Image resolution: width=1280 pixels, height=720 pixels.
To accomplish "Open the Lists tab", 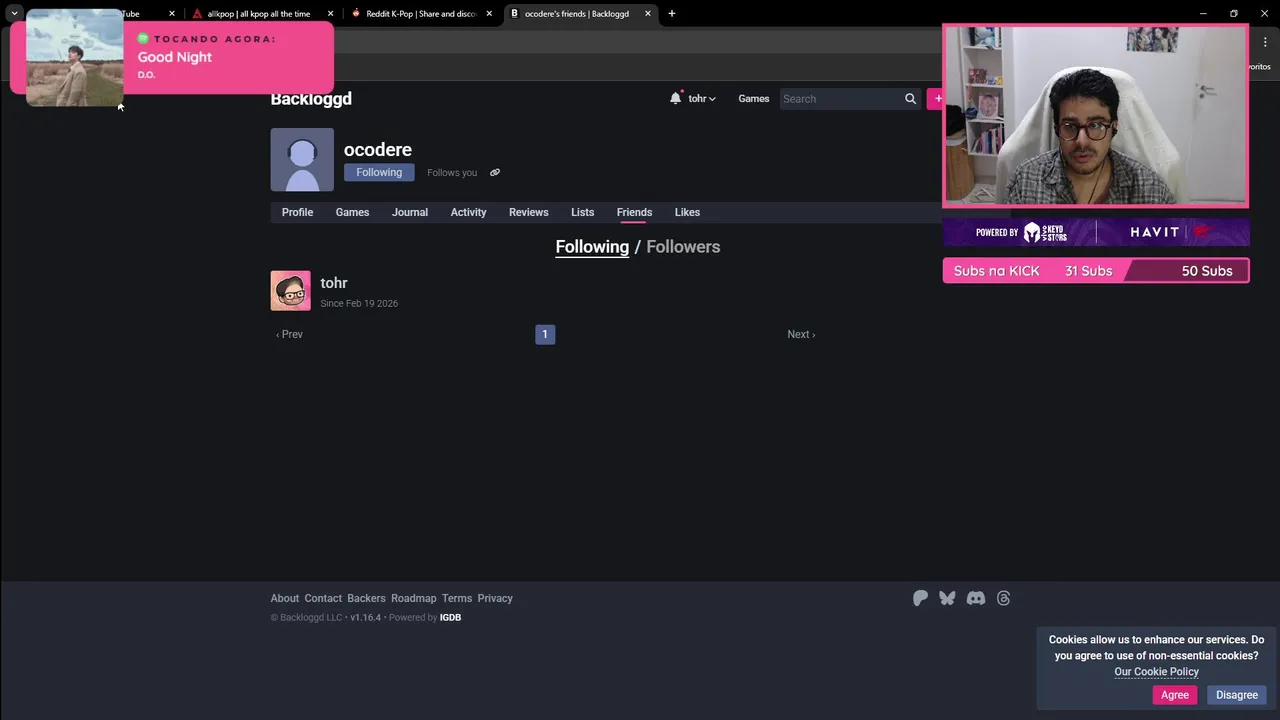I will click(582, 212).
